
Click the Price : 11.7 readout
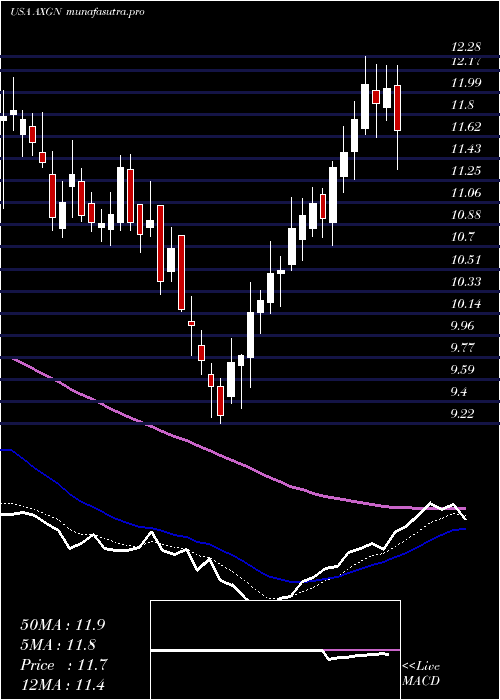(64, 665)
